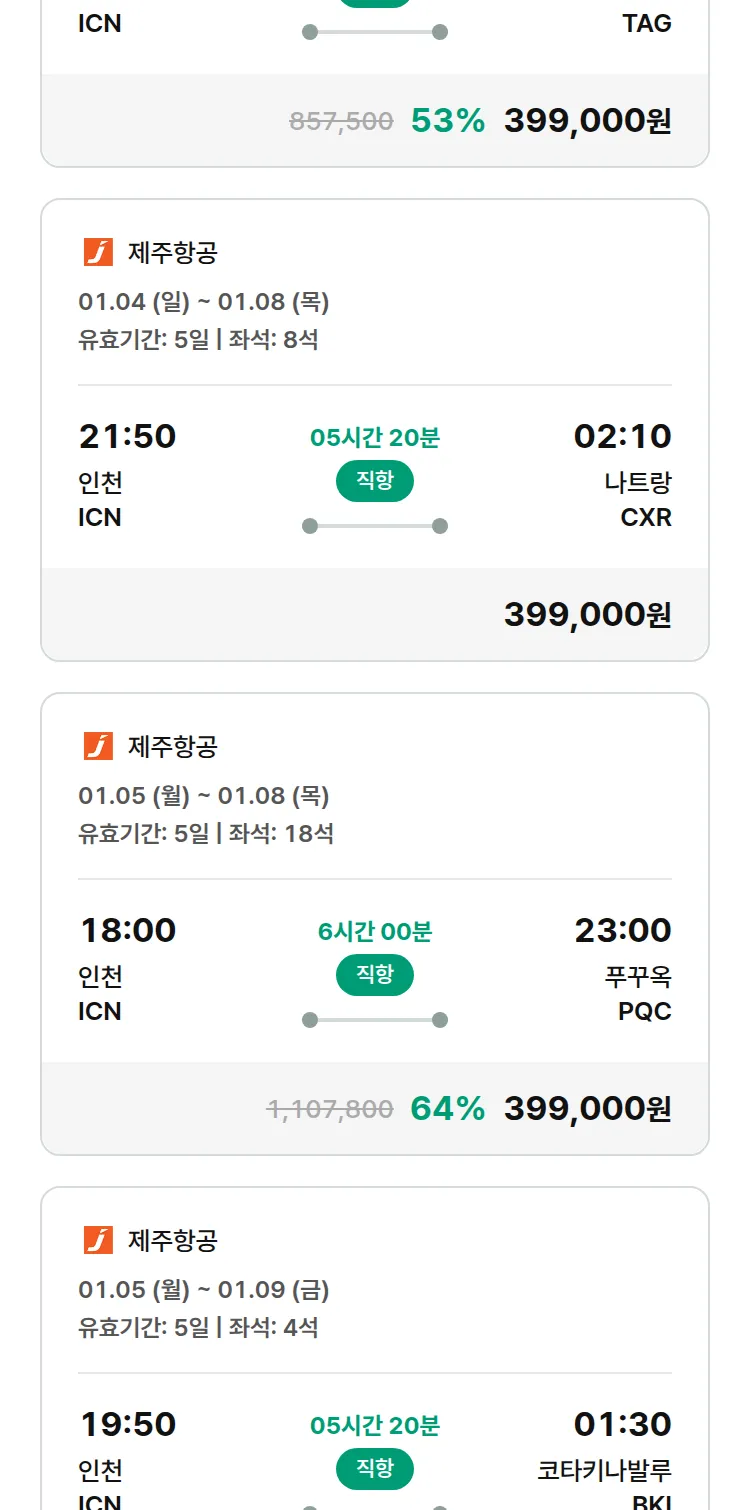Click route line of Nha Trang flight

(x=374, y=526)
